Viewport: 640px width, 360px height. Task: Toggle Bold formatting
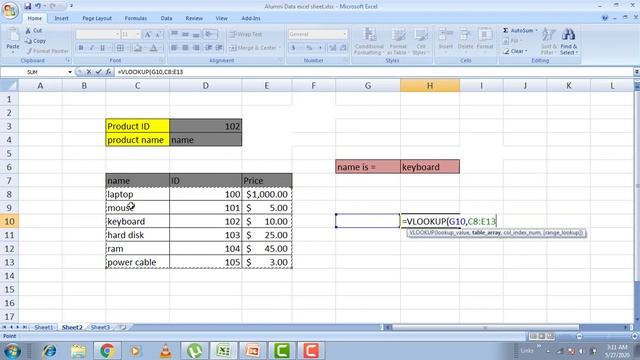coord(81,48)
